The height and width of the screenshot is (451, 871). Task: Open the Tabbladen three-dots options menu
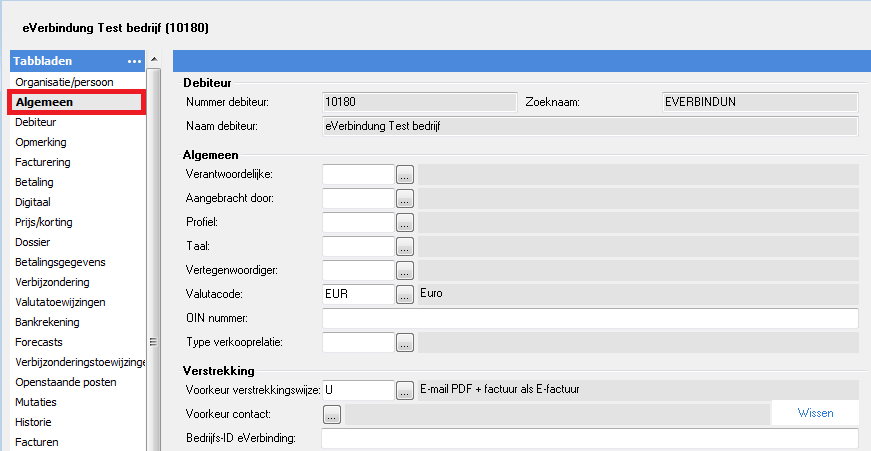(x=134, y=61)
